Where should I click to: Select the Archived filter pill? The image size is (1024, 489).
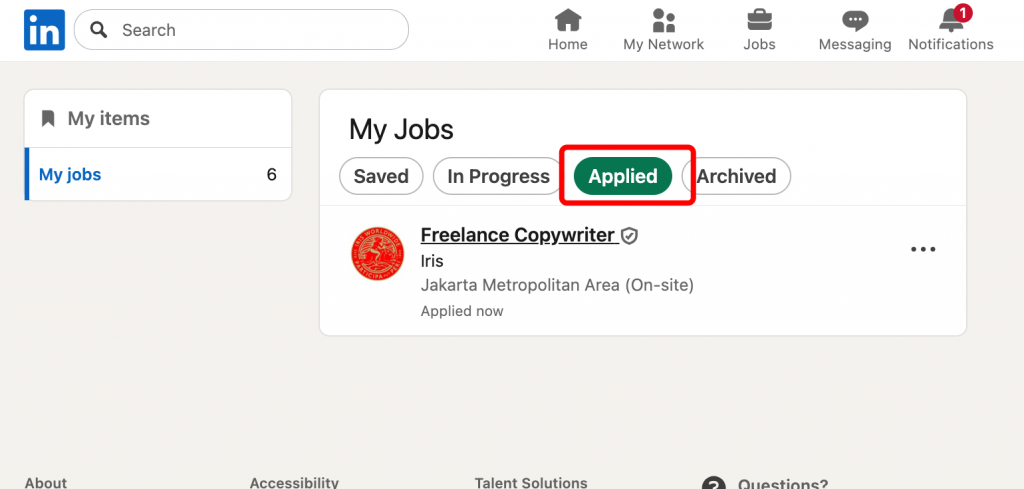[737, 176]
